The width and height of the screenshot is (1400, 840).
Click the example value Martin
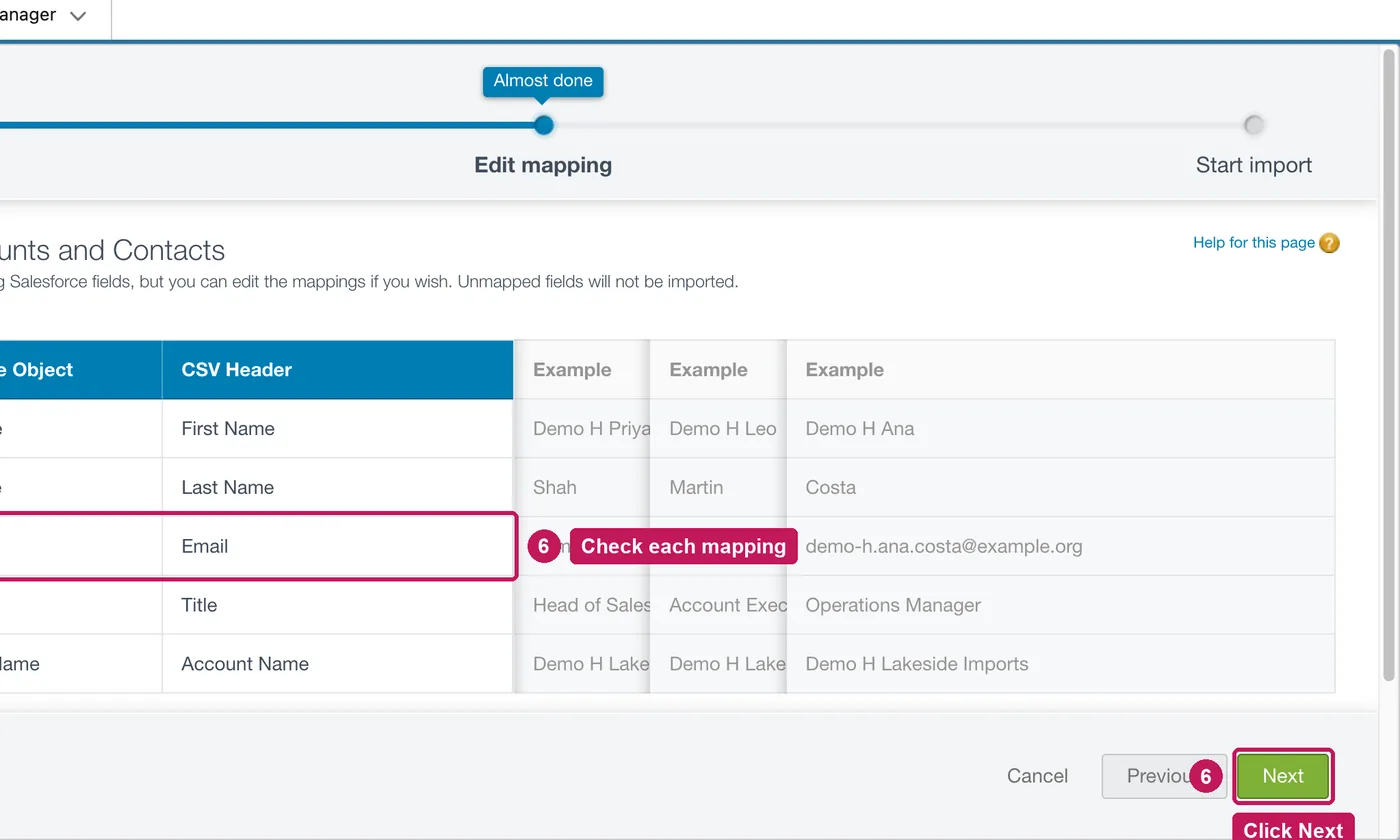[x=696, y=488]
